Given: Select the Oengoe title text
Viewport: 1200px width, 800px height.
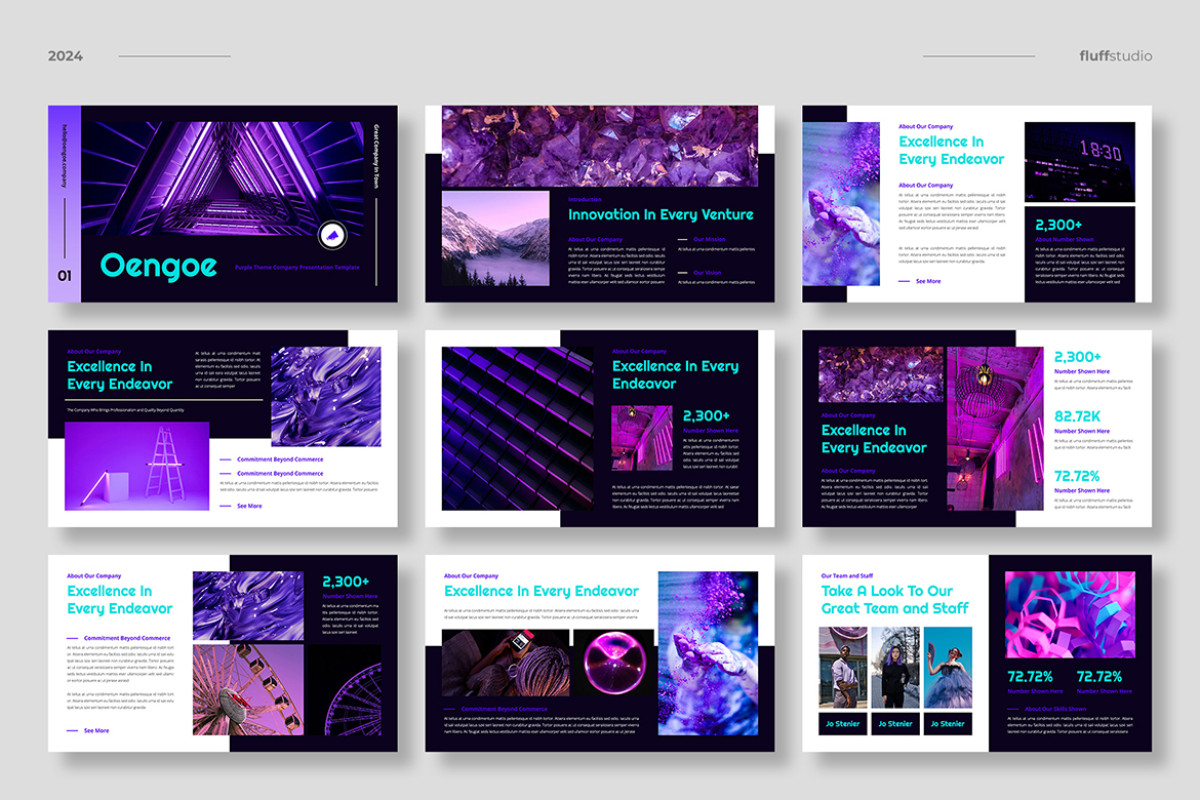Looking at the screenshot, I should click(144, 266).
